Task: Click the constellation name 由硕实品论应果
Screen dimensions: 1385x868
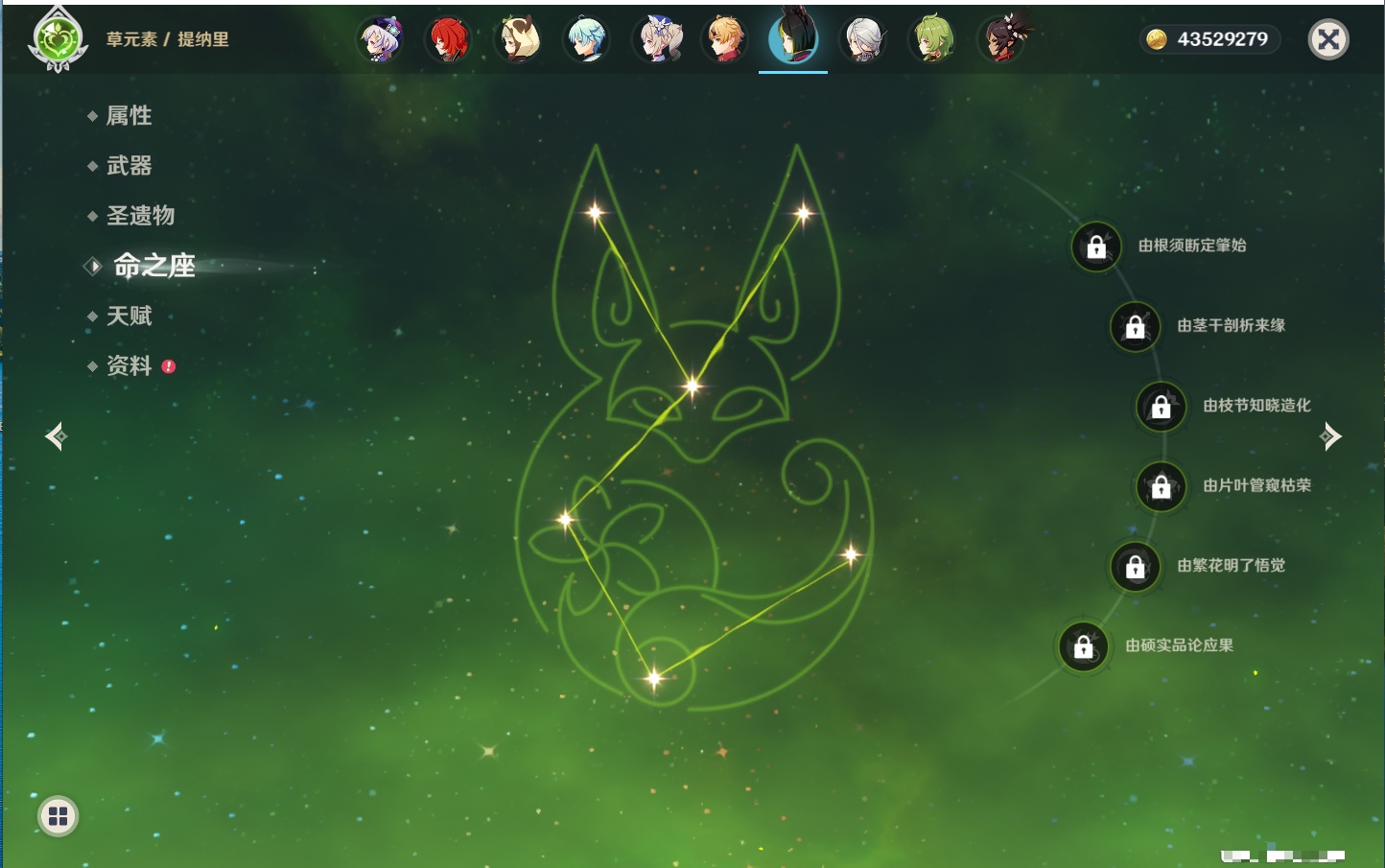Action: 1180,645
